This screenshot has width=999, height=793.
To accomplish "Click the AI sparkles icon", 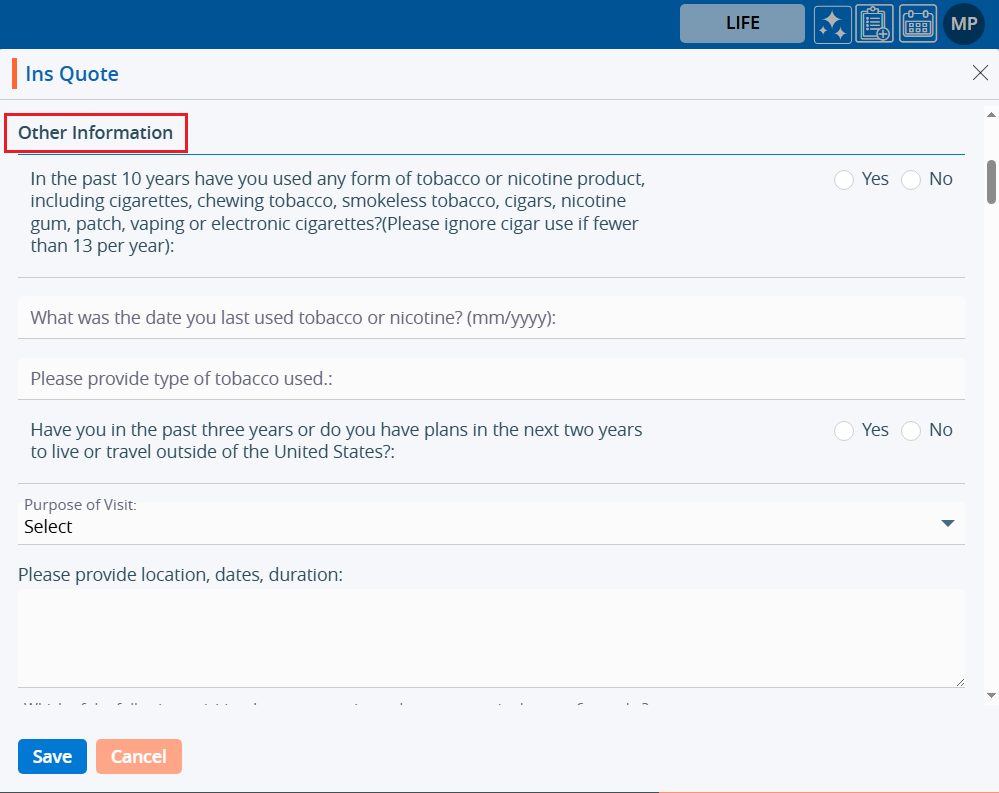I will [832, 24].
